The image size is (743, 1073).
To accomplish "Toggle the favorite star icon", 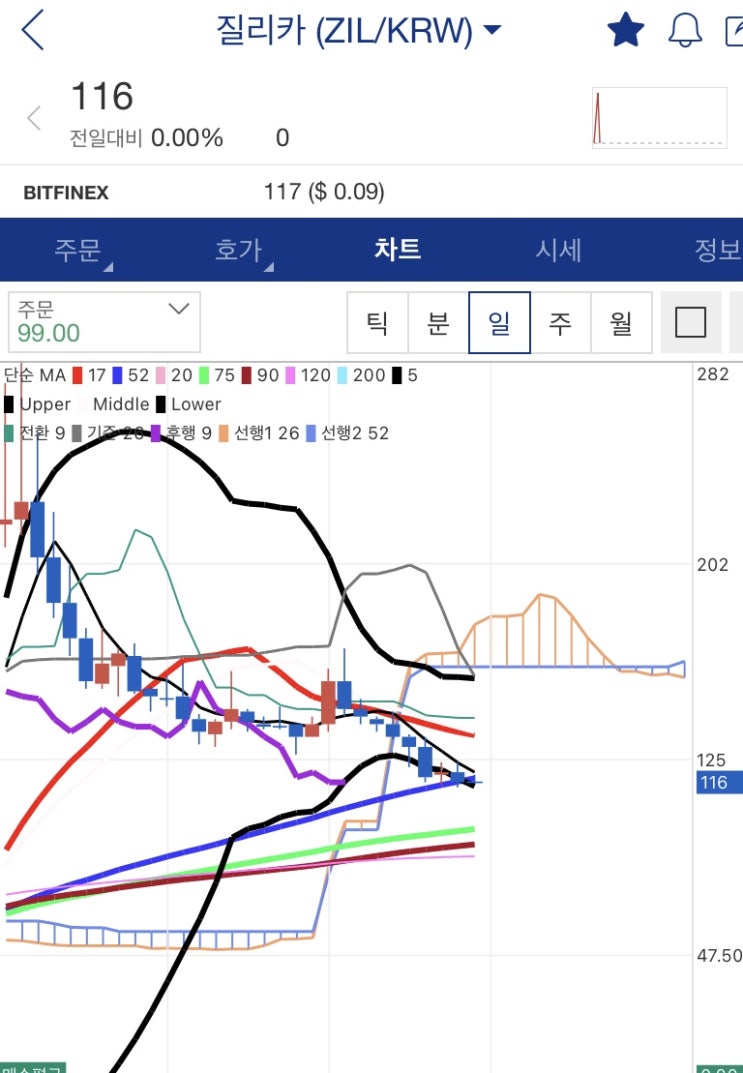I will (625, 30).
